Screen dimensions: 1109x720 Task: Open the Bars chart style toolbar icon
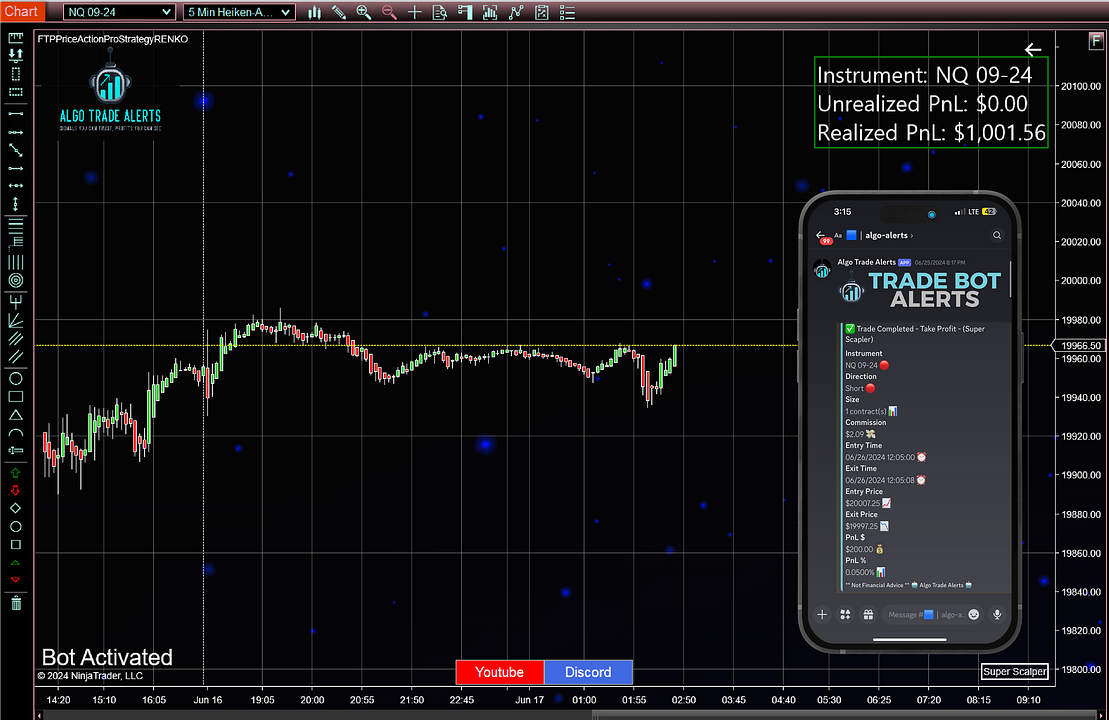click(x=315, y=12)
